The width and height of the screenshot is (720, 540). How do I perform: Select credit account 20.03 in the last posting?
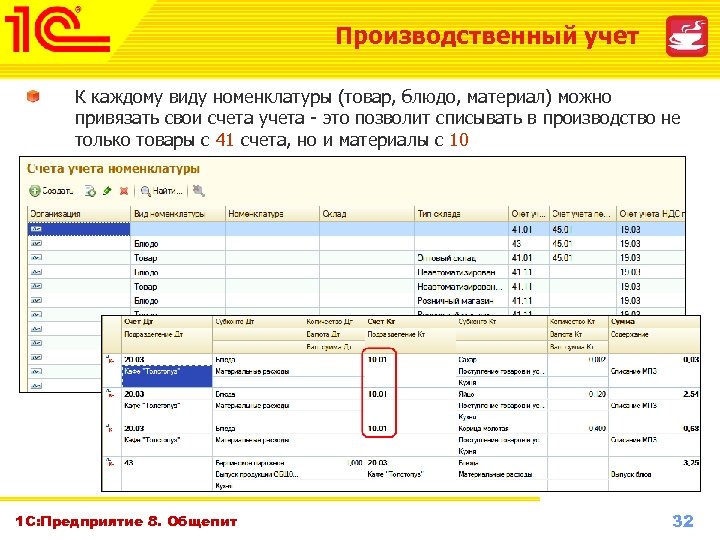tap(377, 462)
